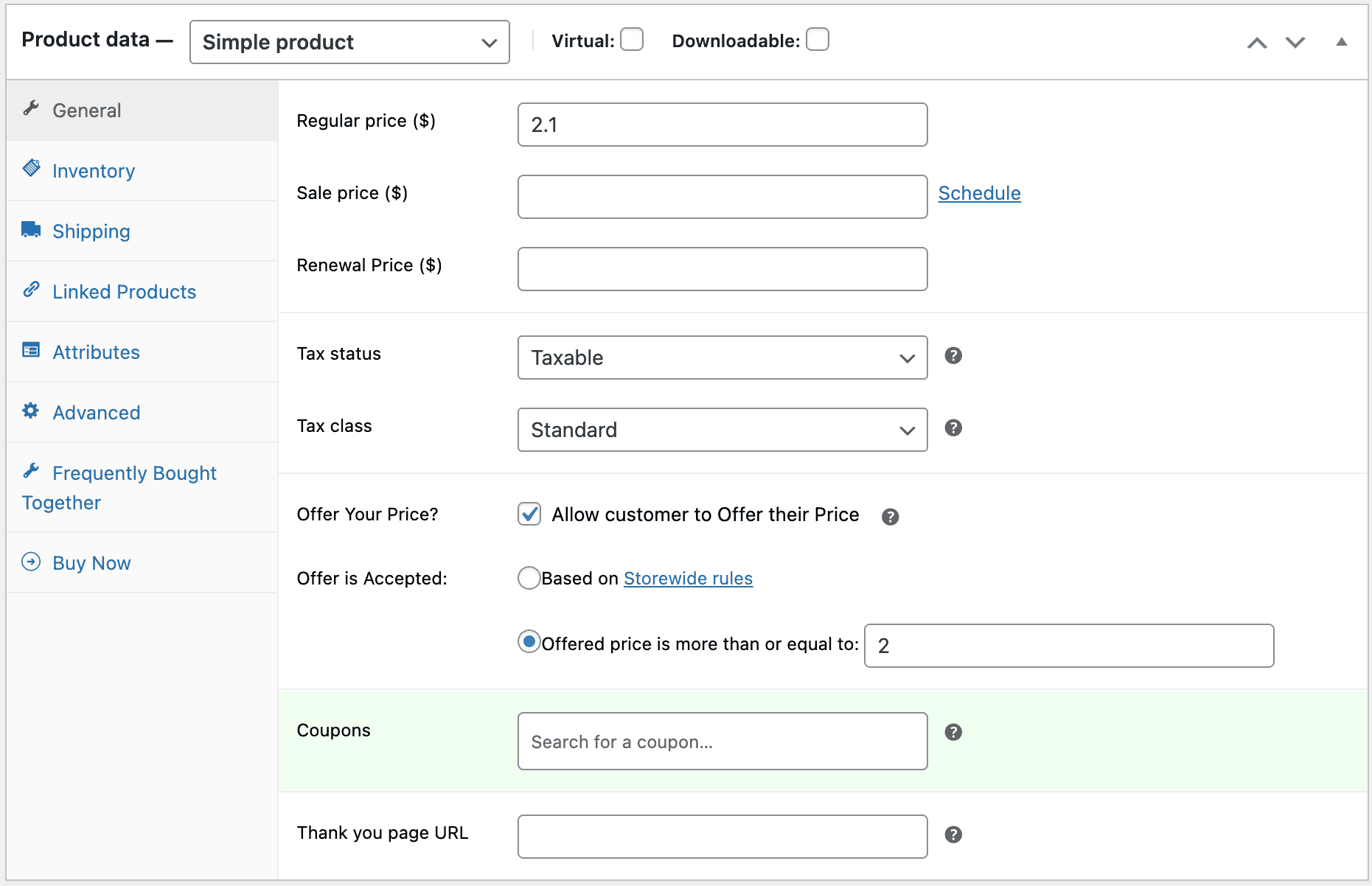Click the Shipping truck icon
The height and width of the screenshot is (886, 1372).
point(31,230)
